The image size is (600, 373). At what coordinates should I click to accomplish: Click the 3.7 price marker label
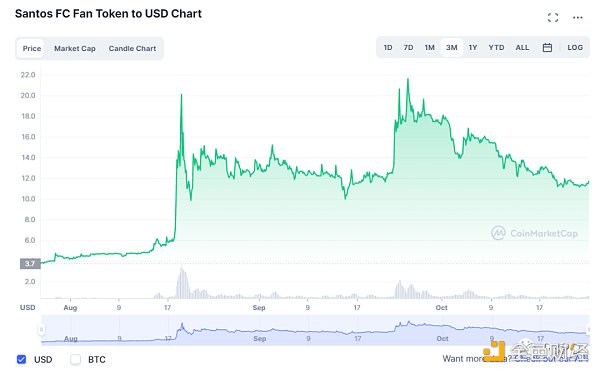tap(30, 263)
